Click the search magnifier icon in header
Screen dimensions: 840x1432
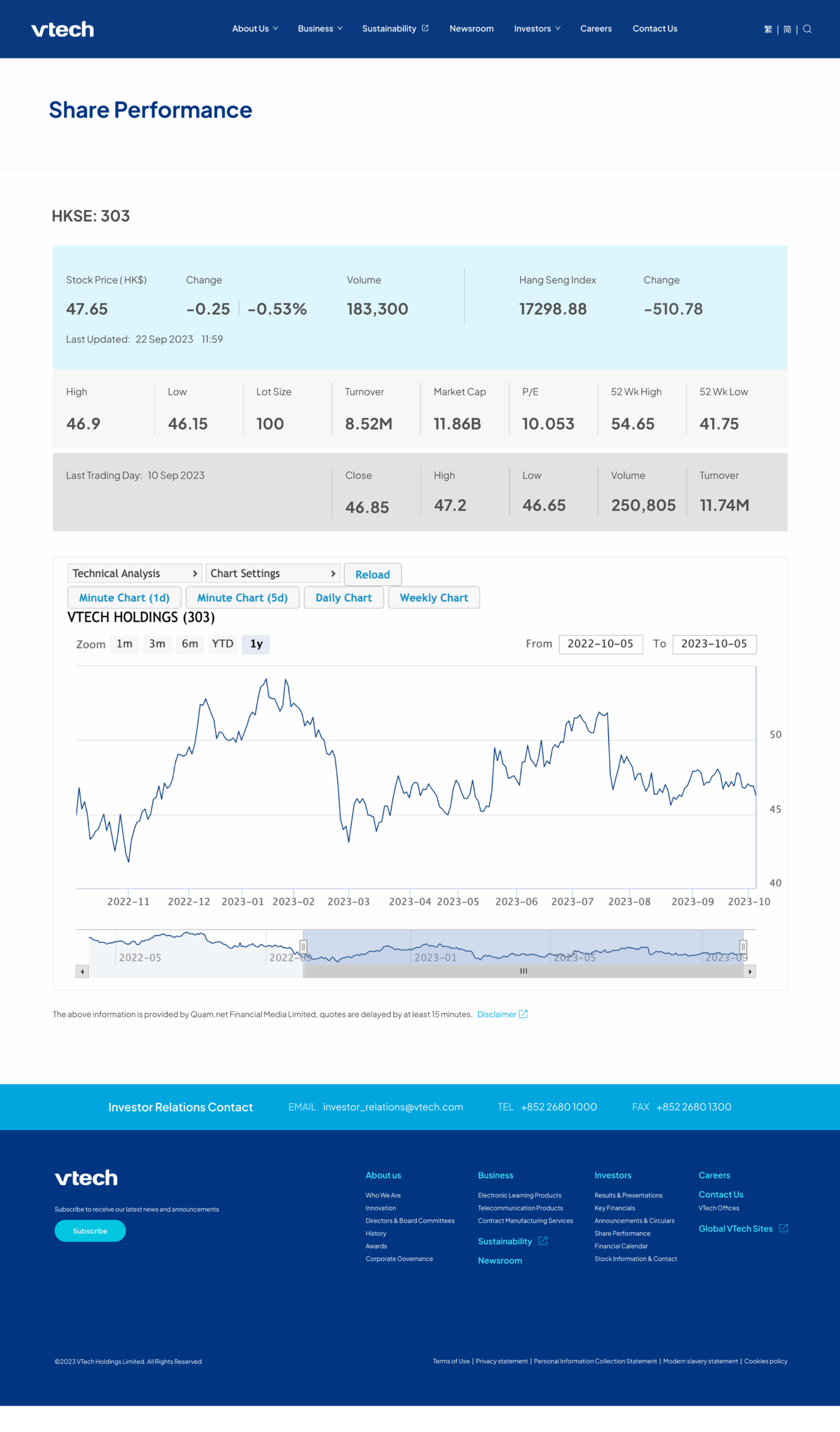807,29
